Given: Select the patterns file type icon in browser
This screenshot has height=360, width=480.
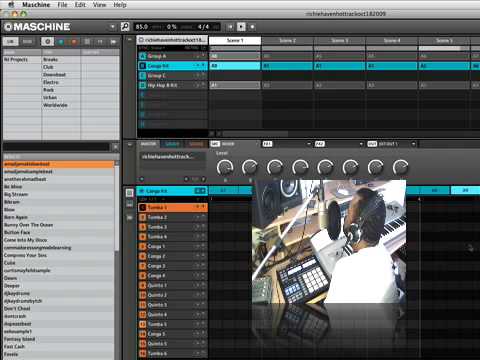Looking at the screenshot, I should [x=87, y=42].
